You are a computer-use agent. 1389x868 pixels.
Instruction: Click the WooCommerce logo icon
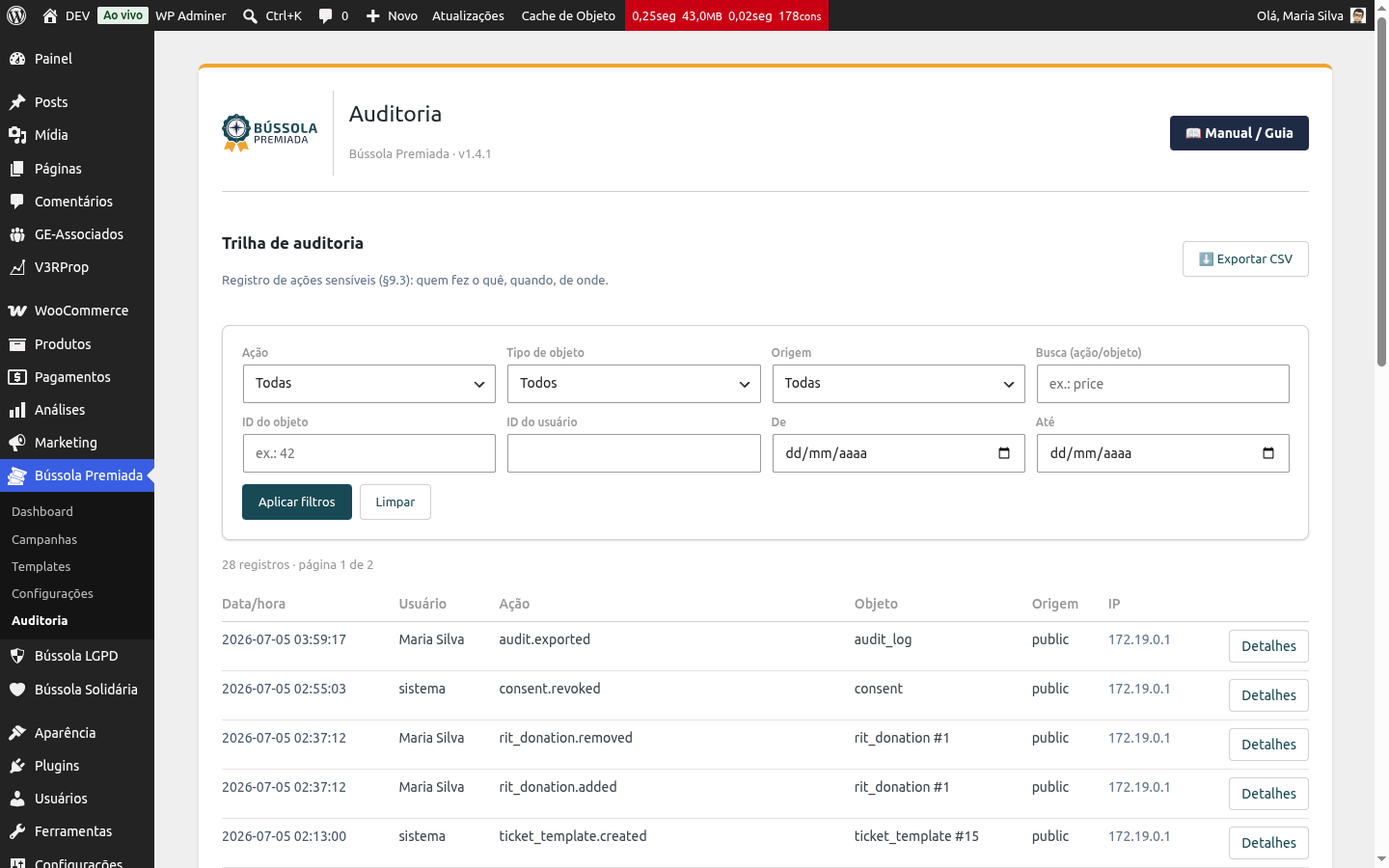click(x=17, y=311)
